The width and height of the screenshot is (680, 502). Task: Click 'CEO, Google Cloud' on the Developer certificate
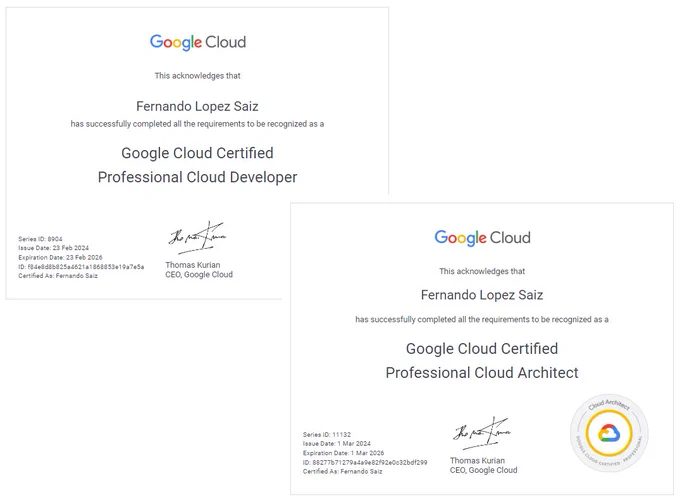pos(199,275)
